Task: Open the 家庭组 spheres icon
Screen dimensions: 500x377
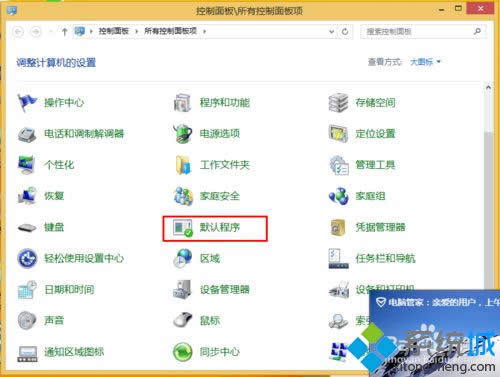Action: 338,196
